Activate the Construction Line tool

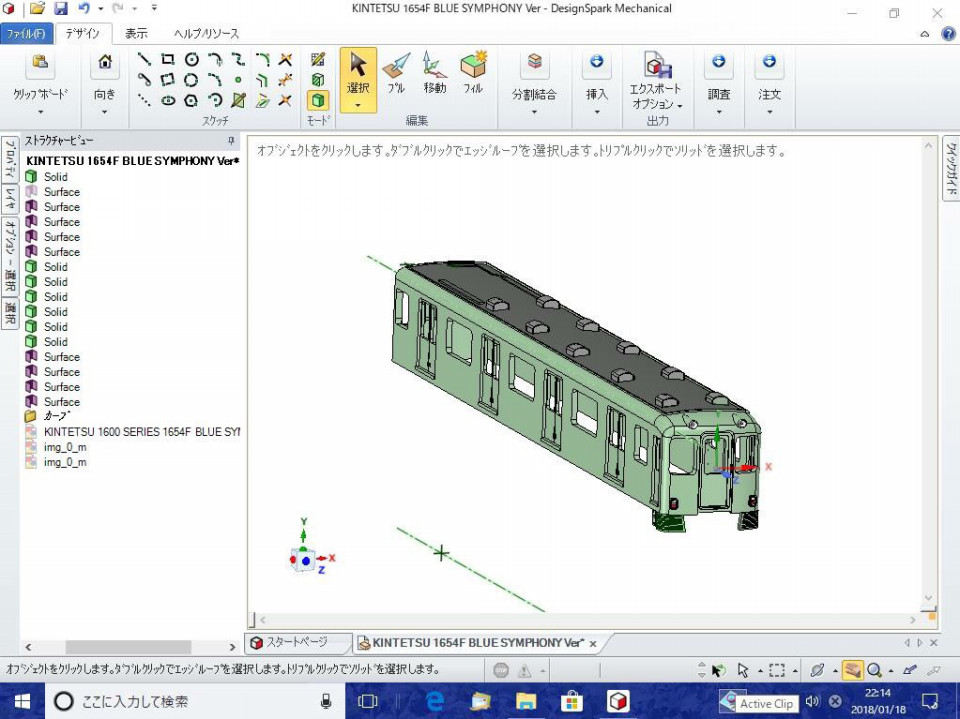pyautogui.click(x=144, y=100)
